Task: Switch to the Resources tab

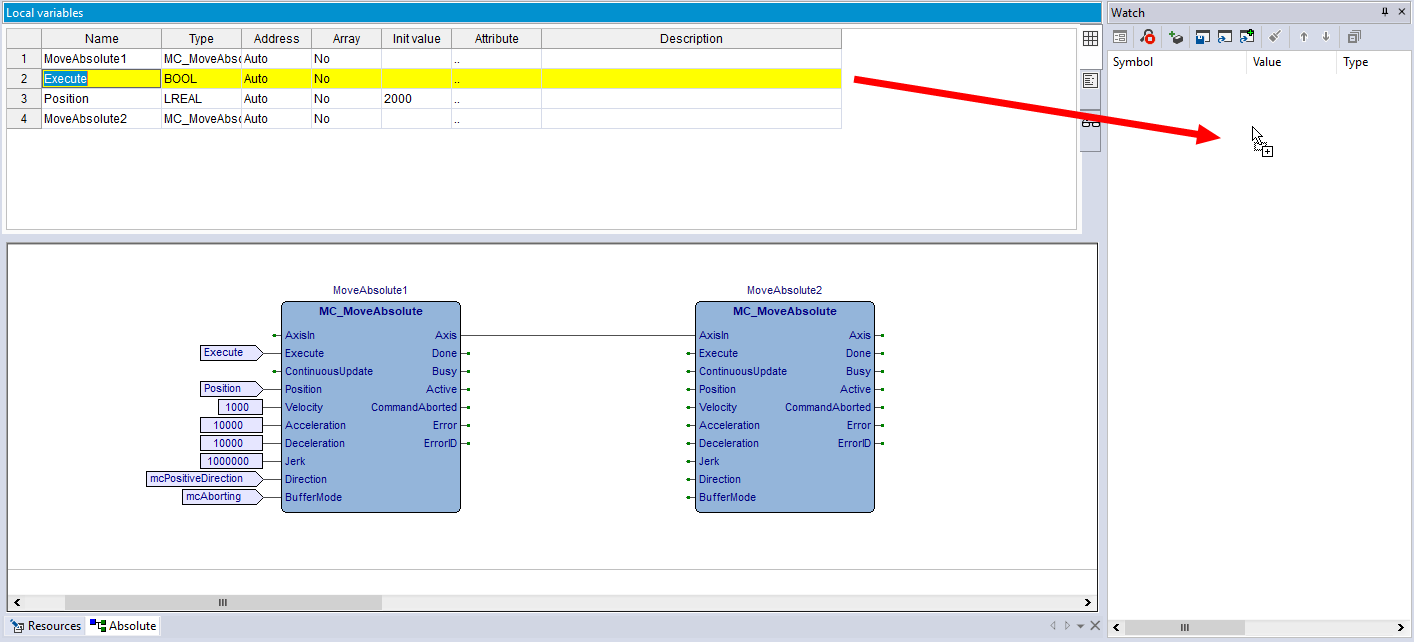Action: (46, 626)
